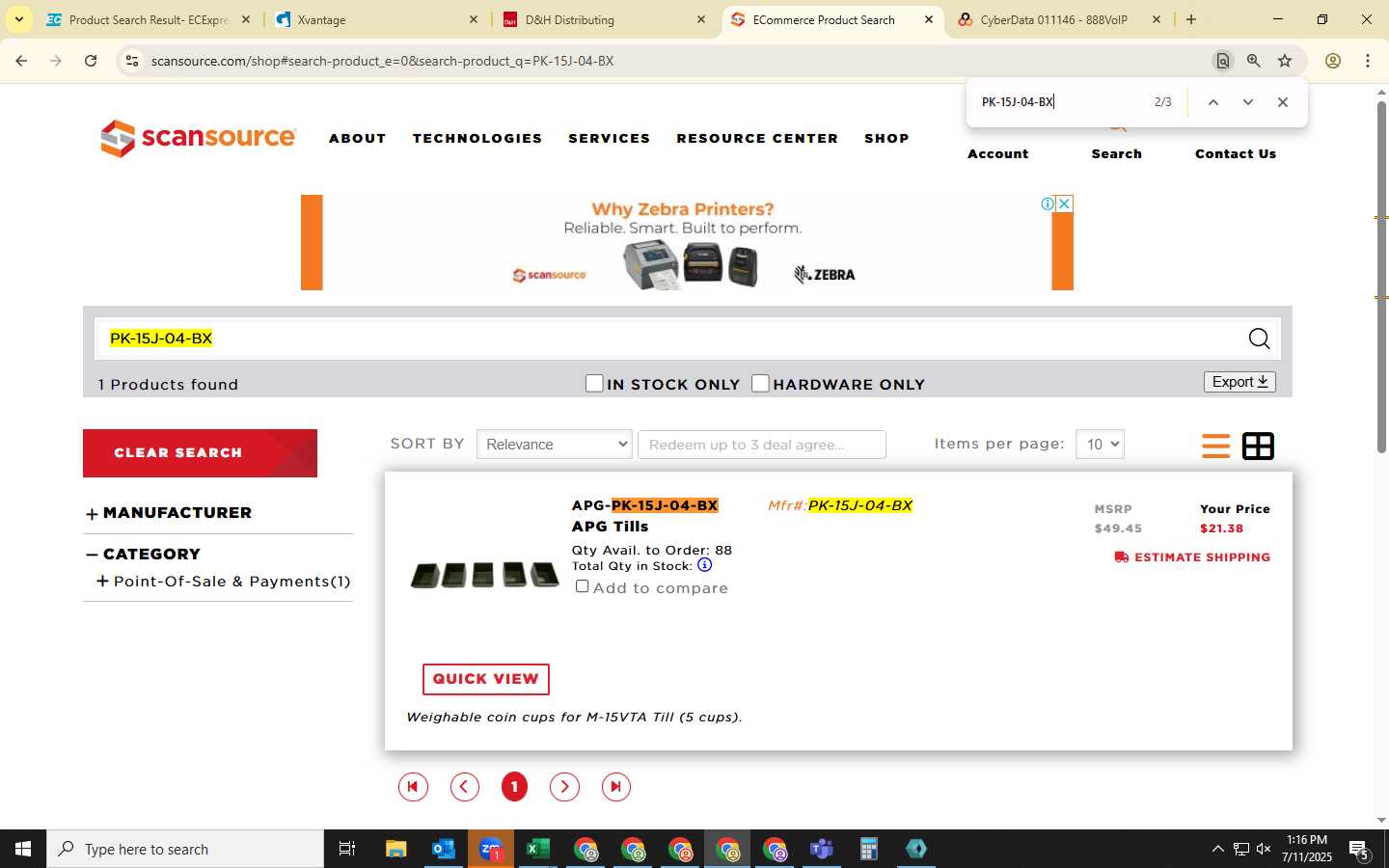Click the Clear Search button

click(x=200, y=453)
